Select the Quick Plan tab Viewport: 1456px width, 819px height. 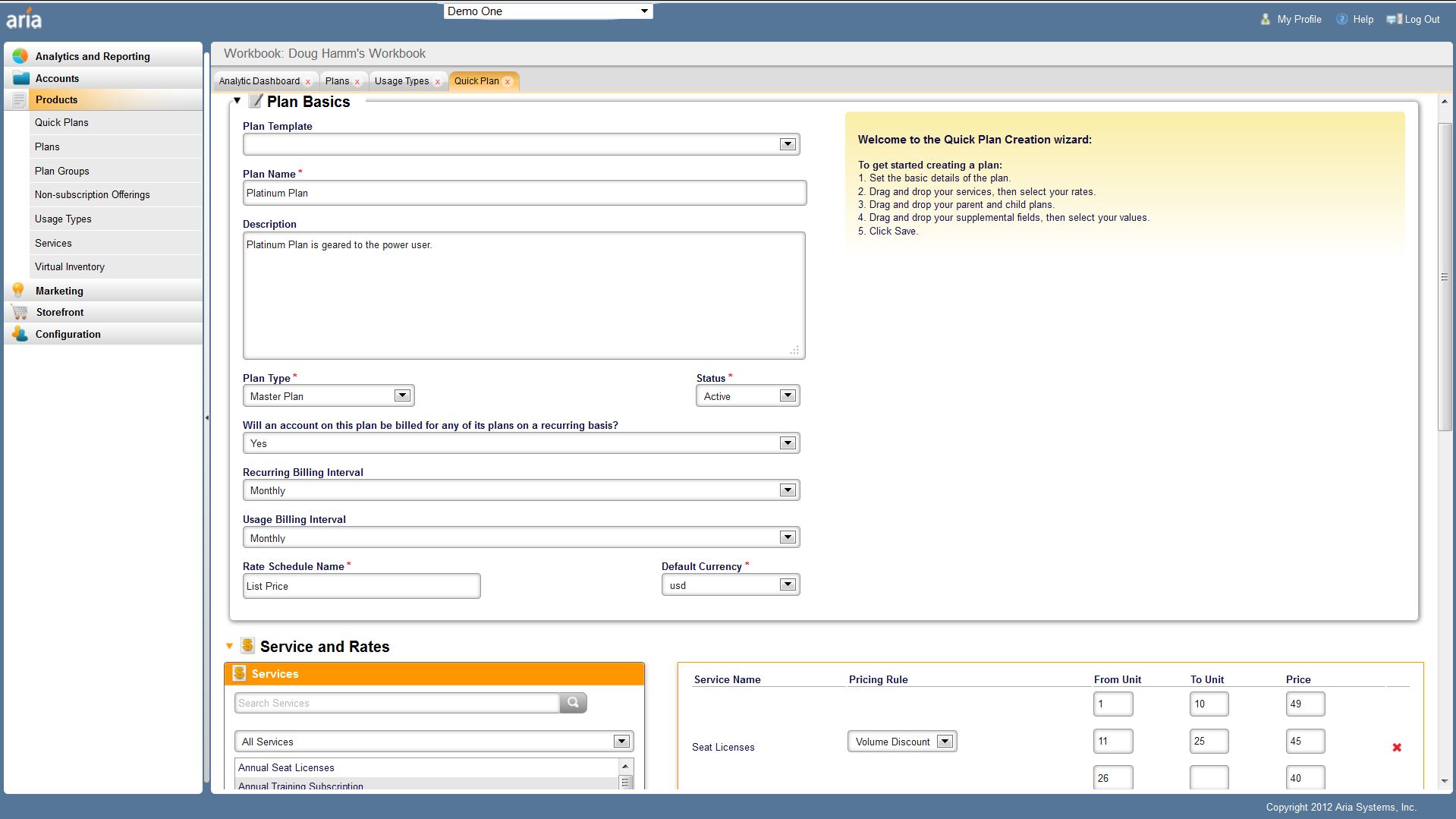[476, 81]
